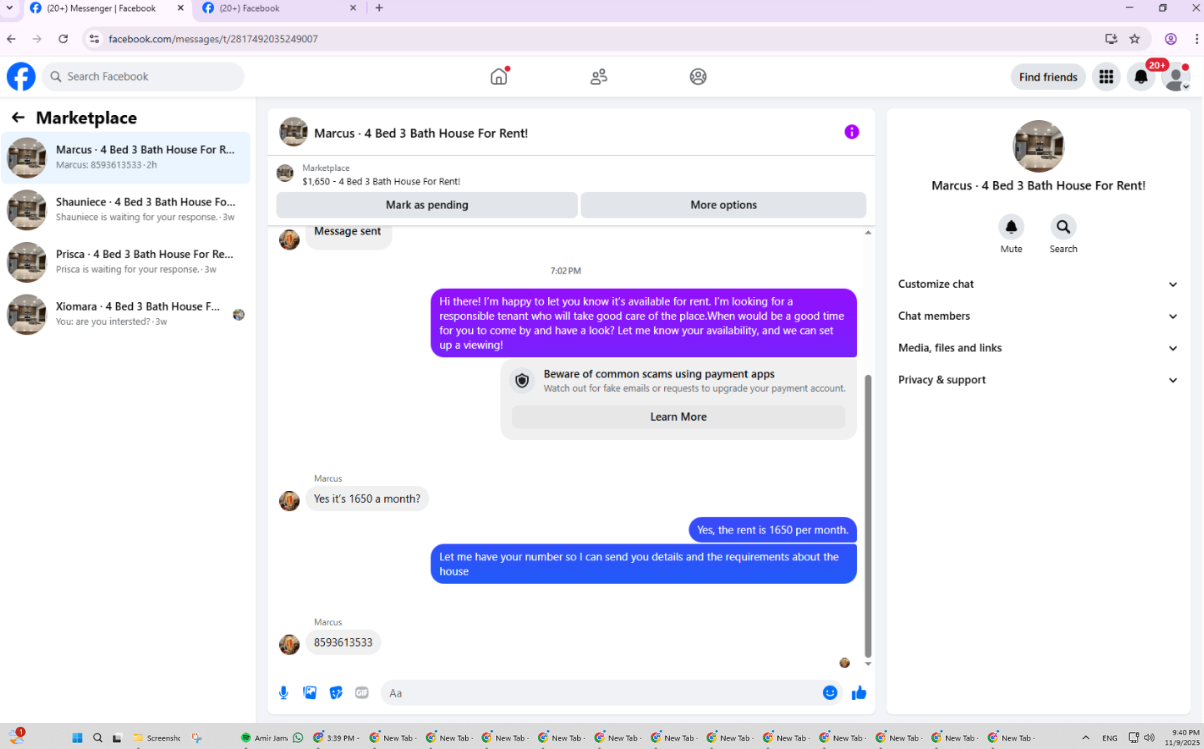
Task: Mute the conversation via bell icon
Action: (x=1011, y=226)
